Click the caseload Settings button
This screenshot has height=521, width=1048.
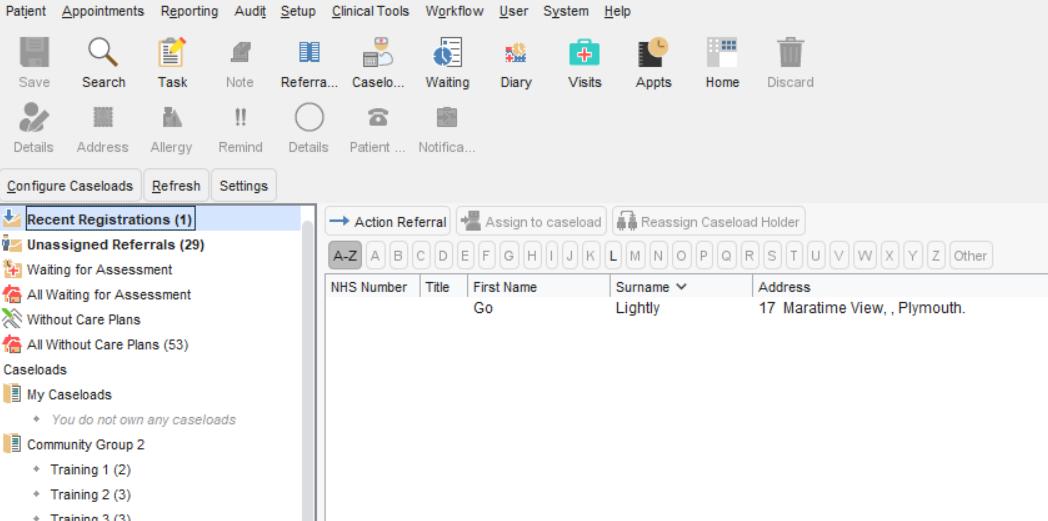(244, 186)
